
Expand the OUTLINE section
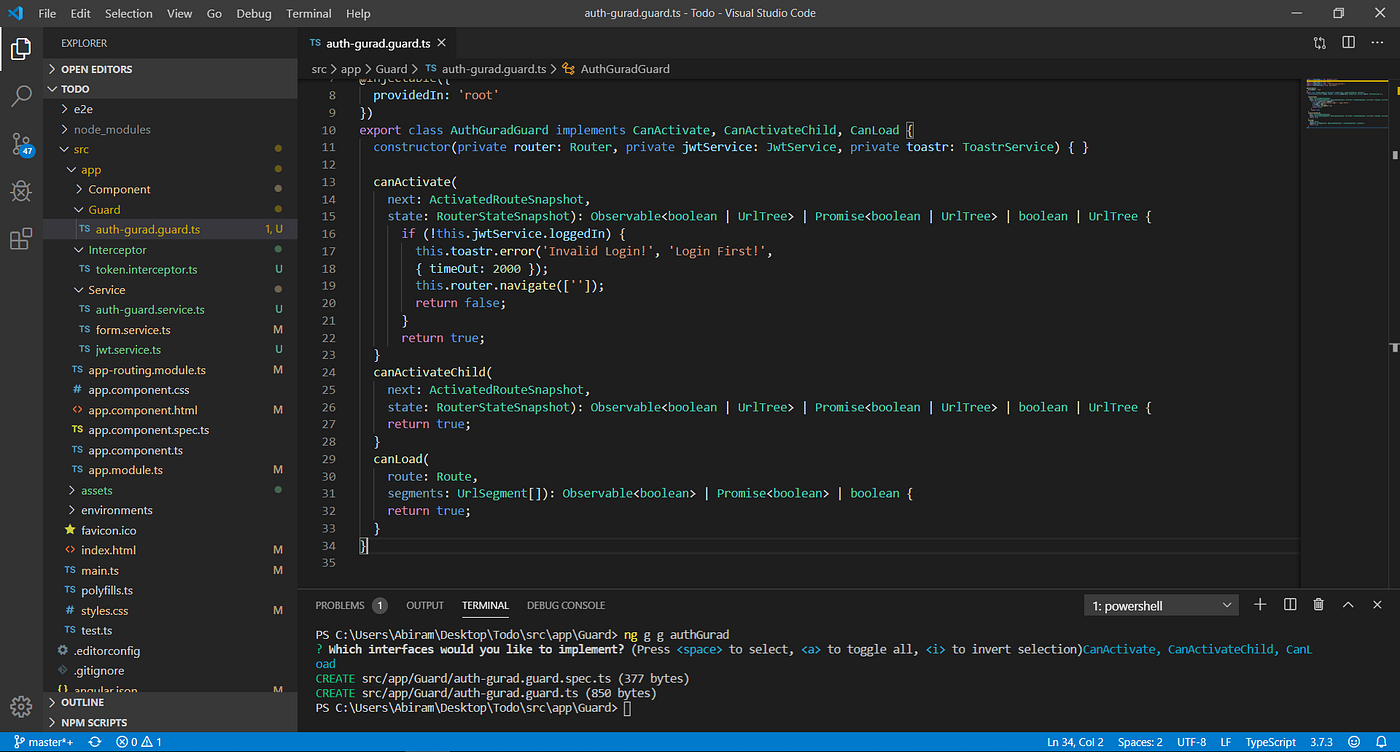tap(82, 702)
